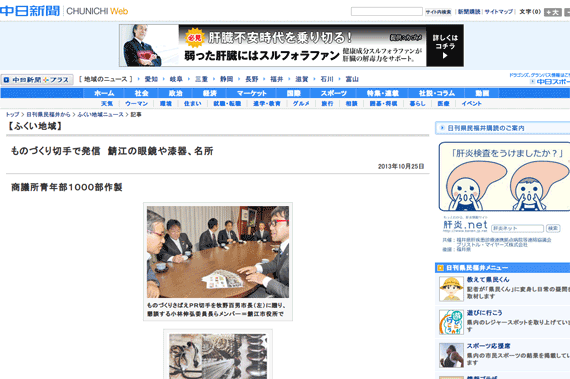Click the サイト内検索 search button
This screenshot has height=379, width=570.
tap(438, 12)
